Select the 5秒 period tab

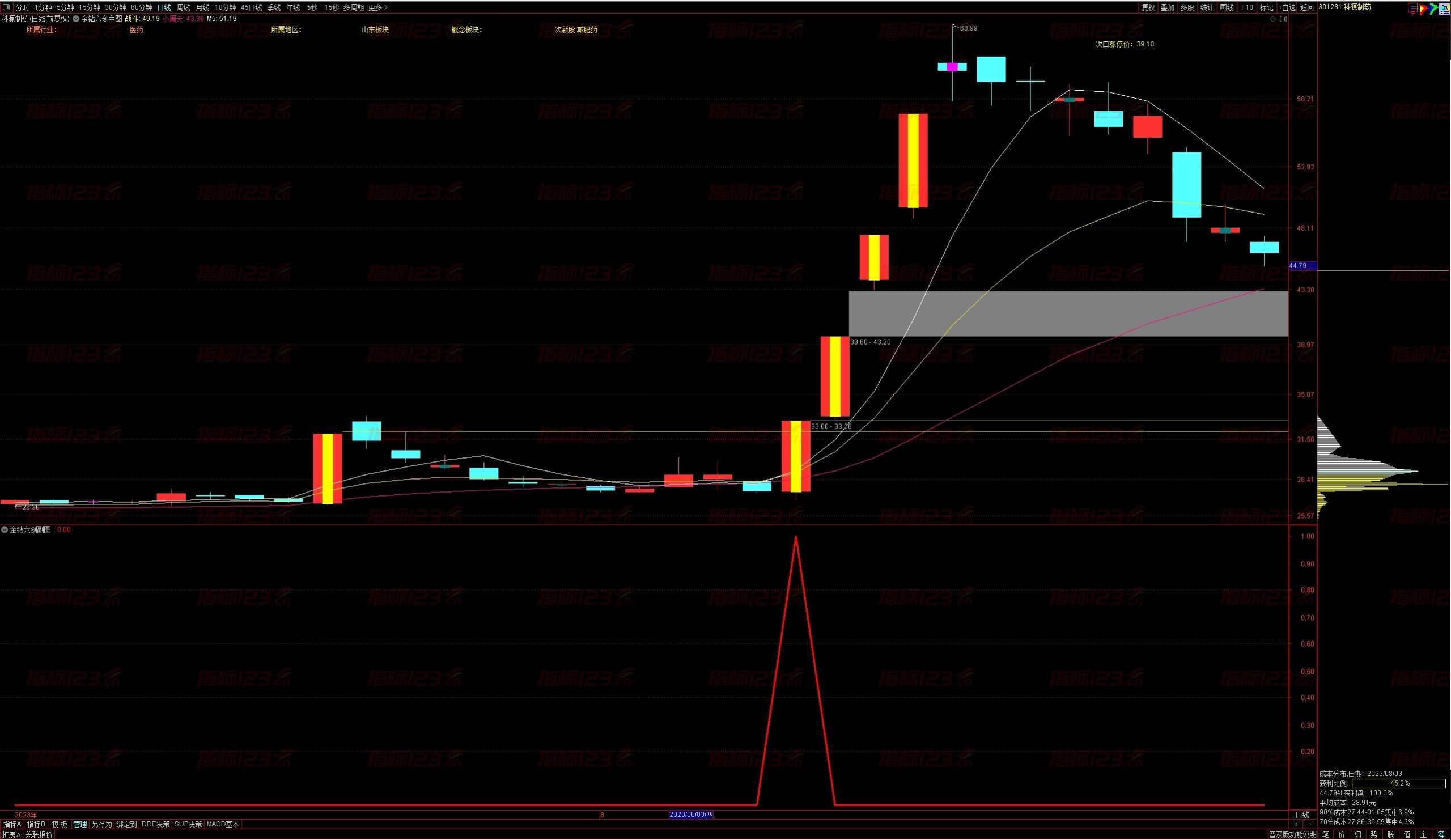coord(312,7)
